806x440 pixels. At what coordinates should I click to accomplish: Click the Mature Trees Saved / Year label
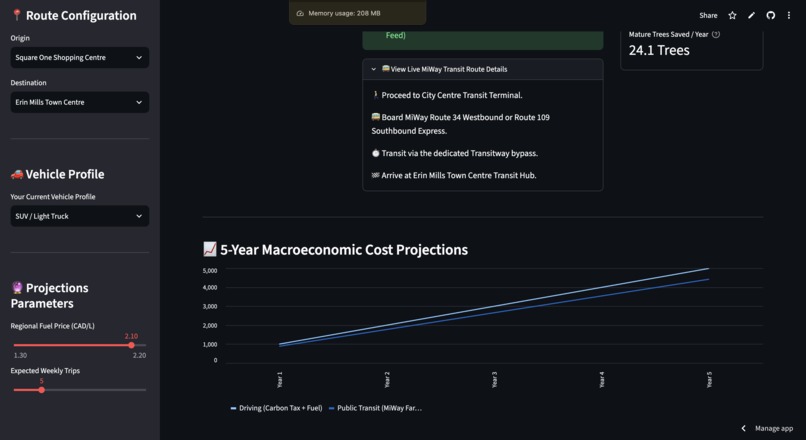[x=669, y=34]
